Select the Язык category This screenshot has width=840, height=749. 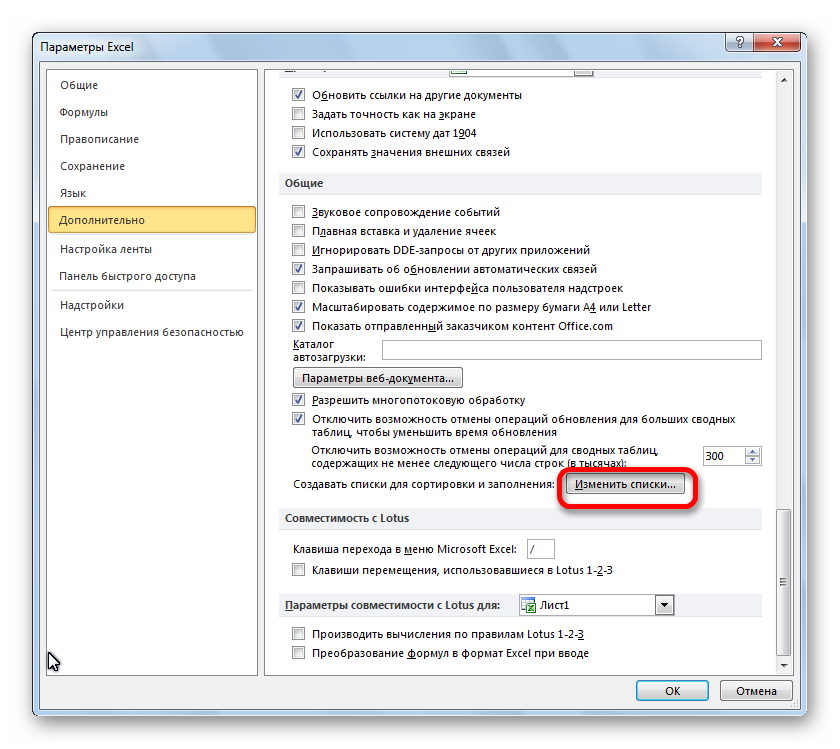pyautogui.click(x=73, y=193)
